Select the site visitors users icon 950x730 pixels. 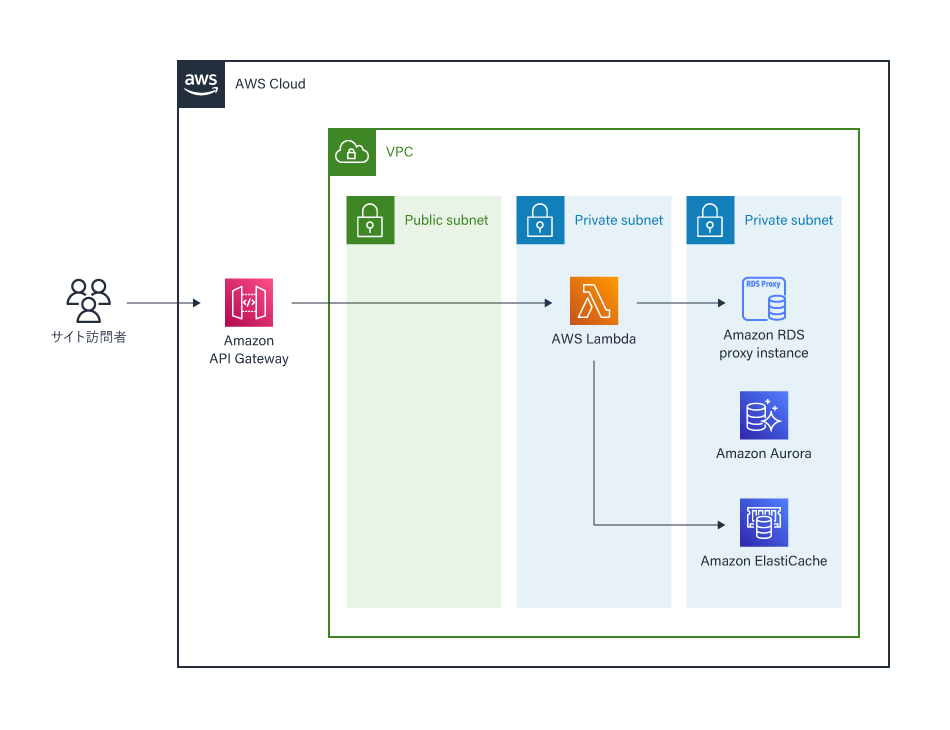[88, 300]
